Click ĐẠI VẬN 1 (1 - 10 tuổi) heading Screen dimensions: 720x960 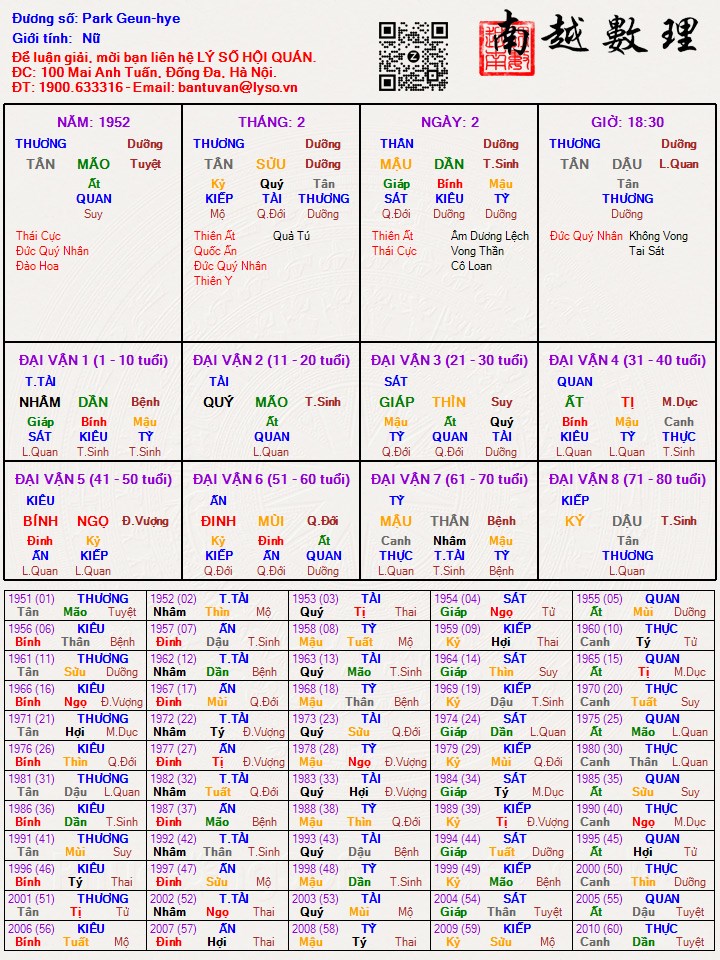[93, 360]
